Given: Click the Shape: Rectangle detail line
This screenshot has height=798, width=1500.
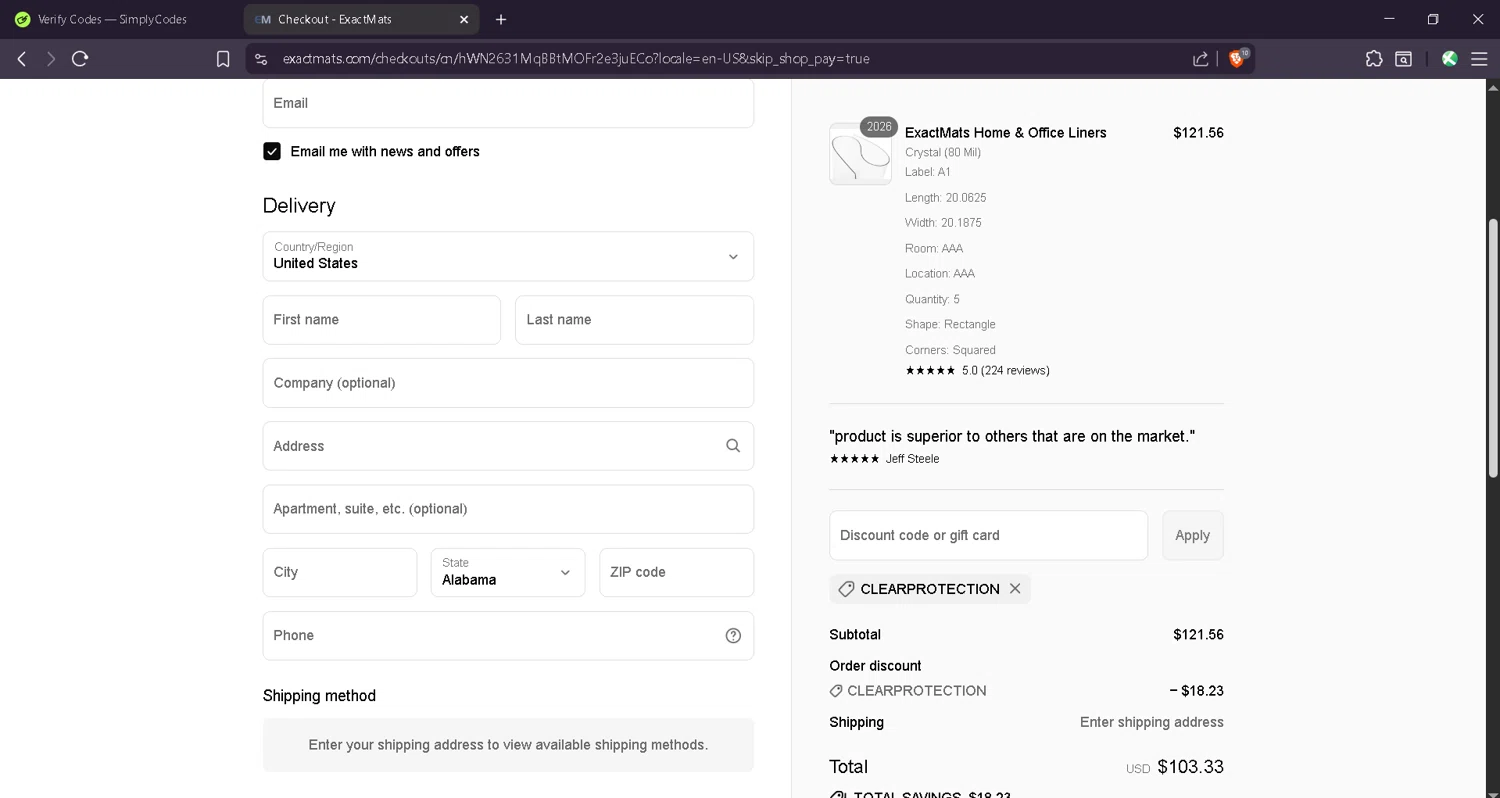Looking at the screenshot, I should point(950,325).
